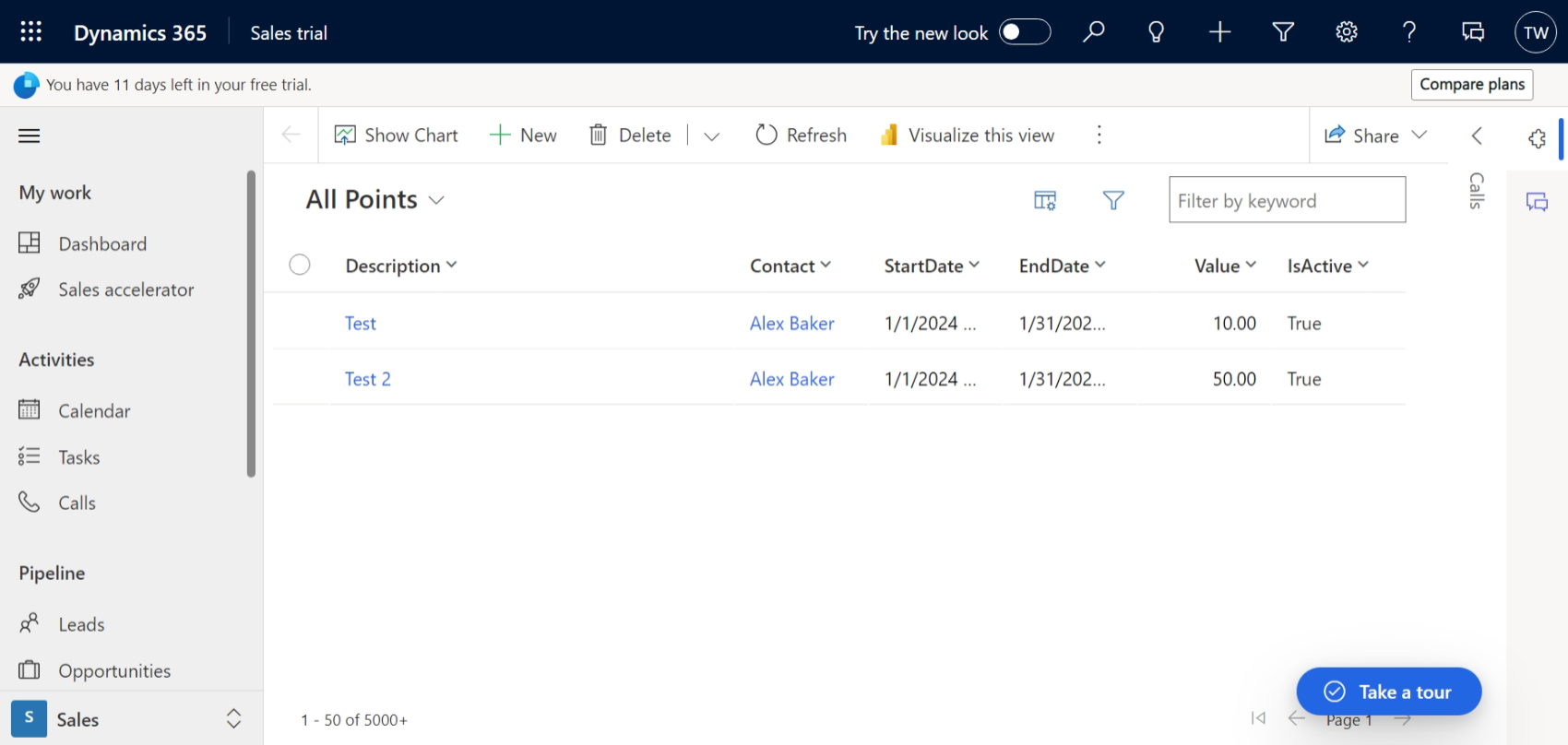Open Sales accelerator in the sidebar
Viewport: 1568px width, 745px height.
pos(125,290)
